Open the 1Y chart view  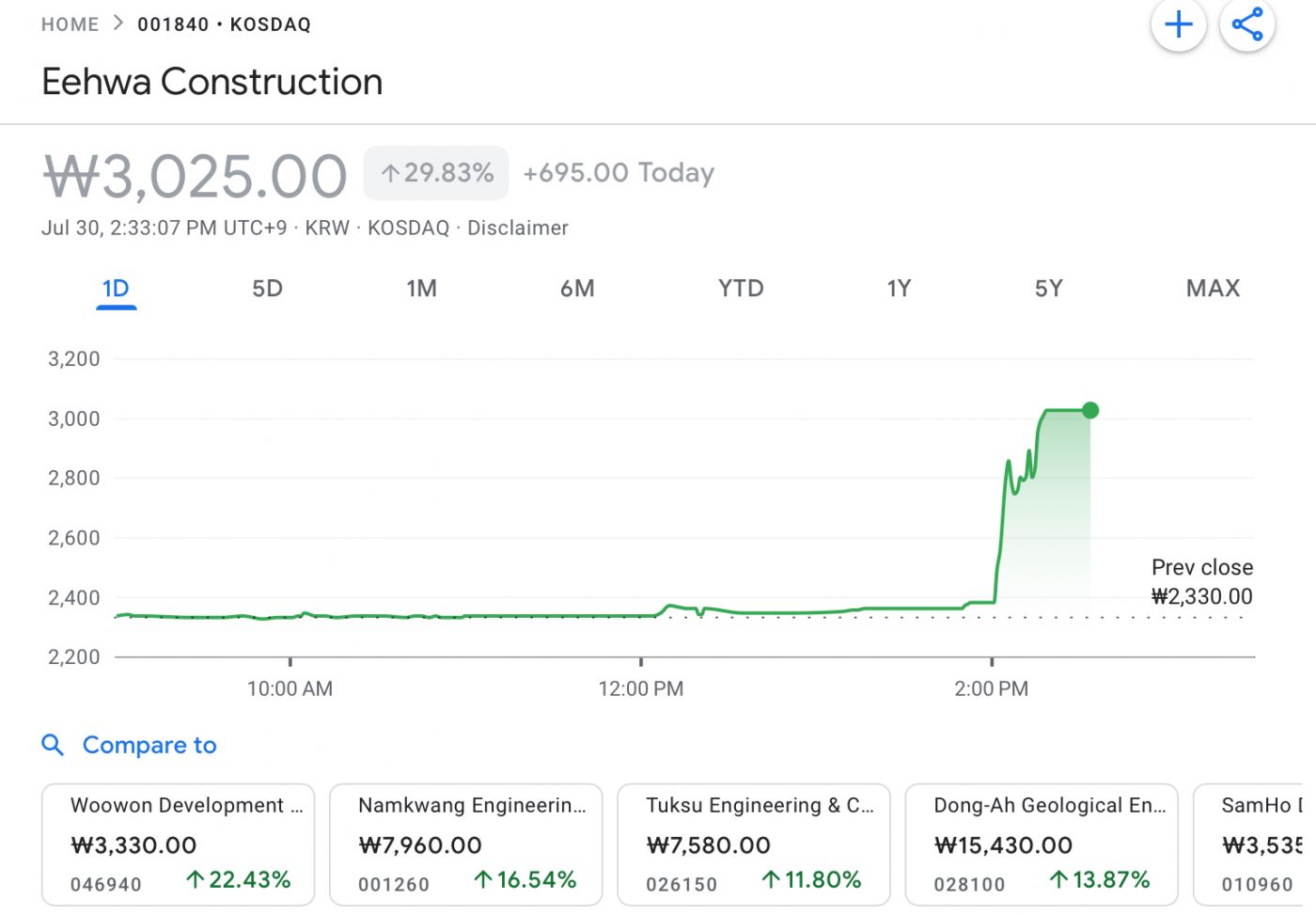(899, 289)
